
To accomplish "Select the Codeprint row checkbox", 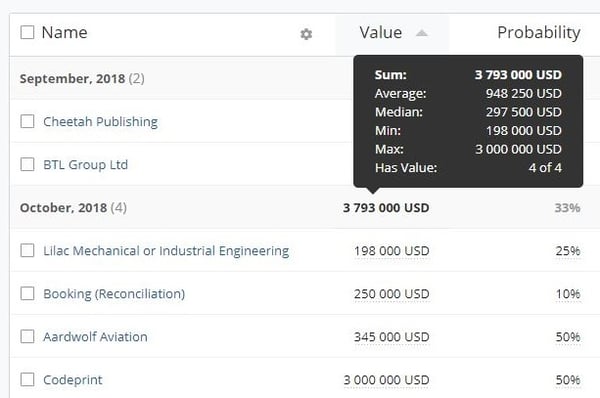I will pos(27,380).
